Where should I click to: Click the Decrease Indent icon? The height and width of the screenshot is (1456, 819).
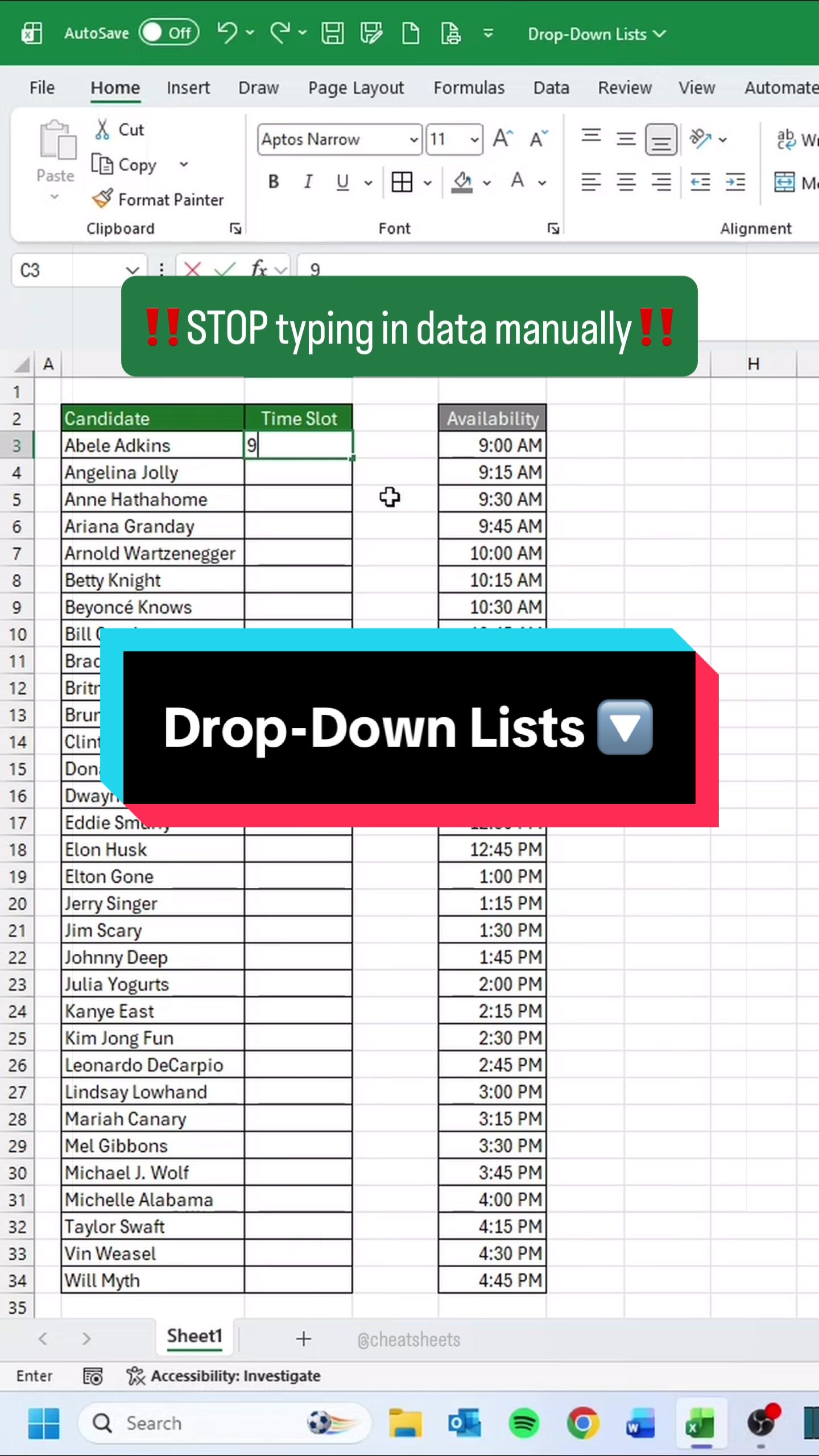pyautogui.click(x=700, y=182)
